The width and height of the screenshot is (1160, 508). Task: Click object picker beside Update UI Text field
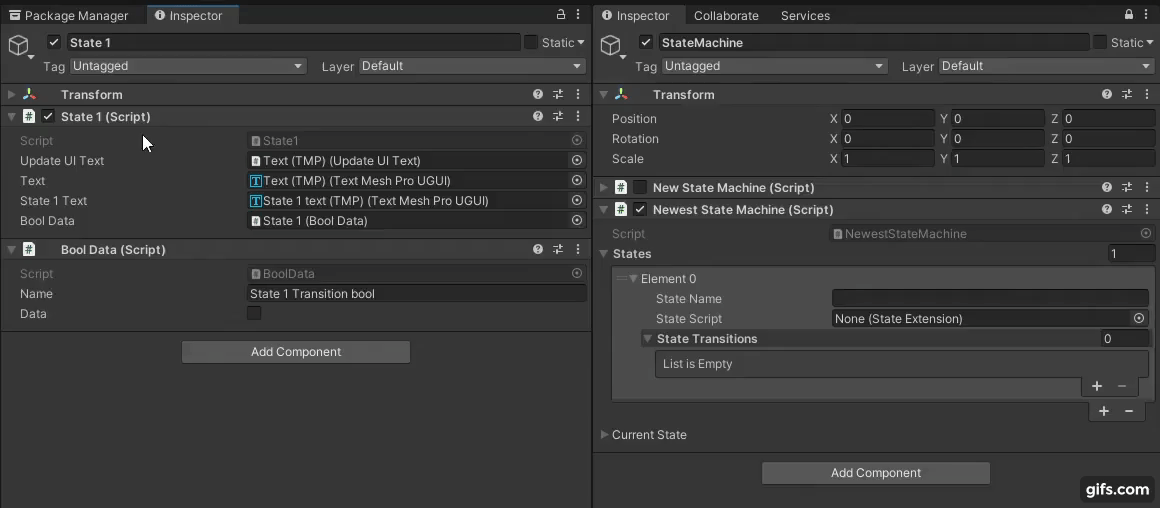[x=577, y=161]
